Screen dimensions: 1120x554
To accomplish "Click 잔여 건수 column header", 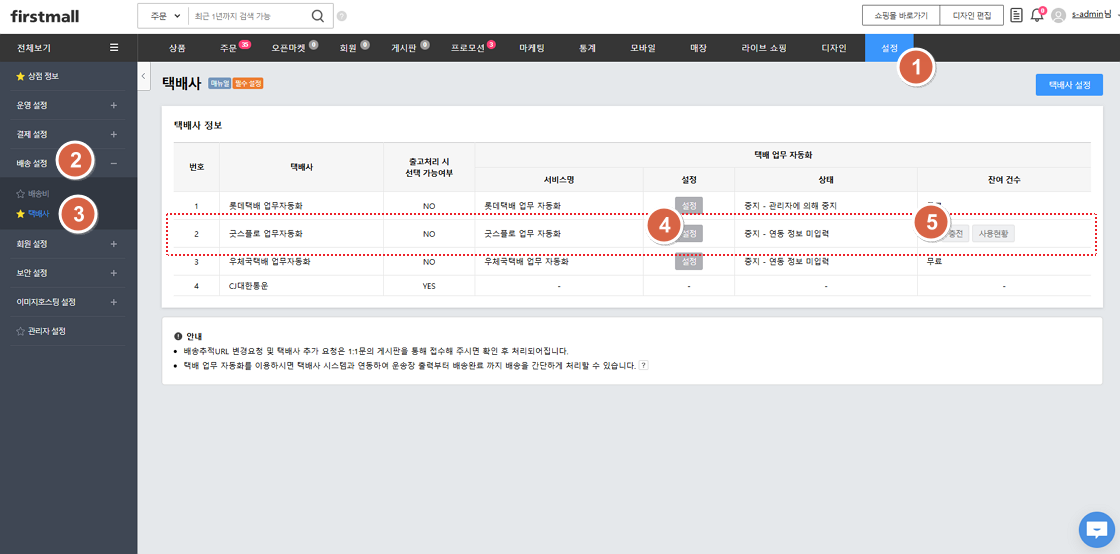I will 1004,179.
